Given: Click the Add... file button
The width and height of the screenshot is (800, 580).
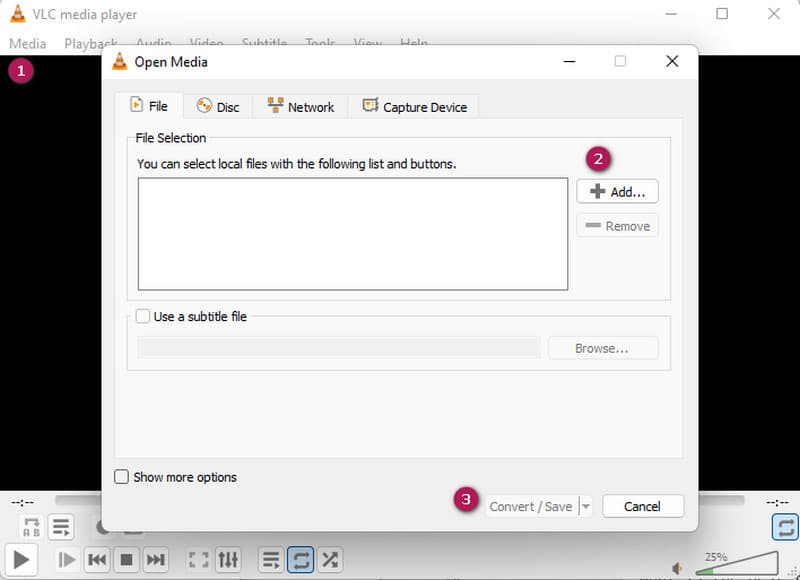Looking at the screenshot, I should click(617, 191).
